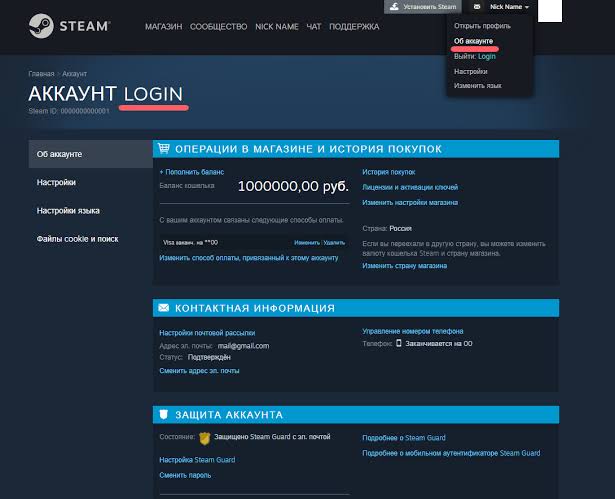
Task: Click the Установить Steam download button
Action: coord(423,7)
